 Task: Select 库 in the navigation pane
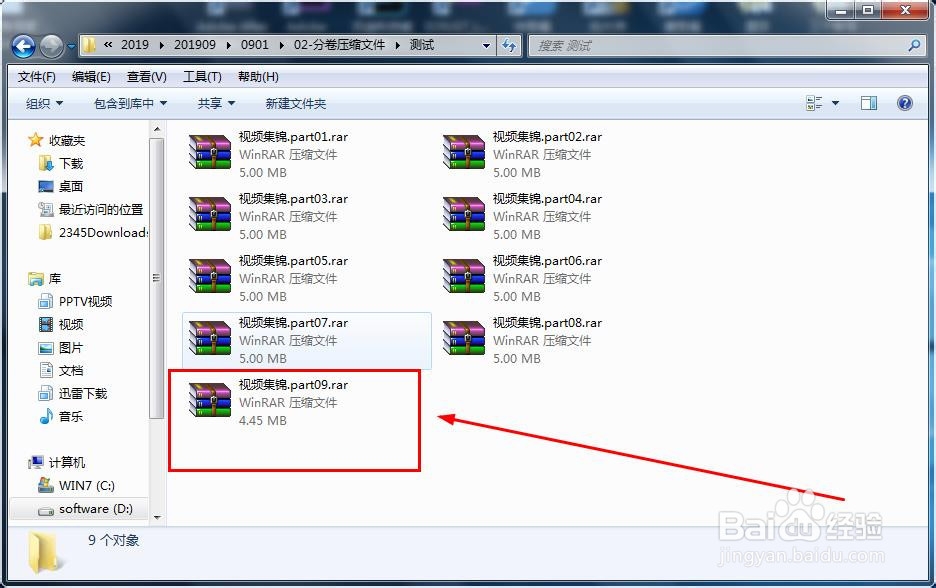point(45,278)
